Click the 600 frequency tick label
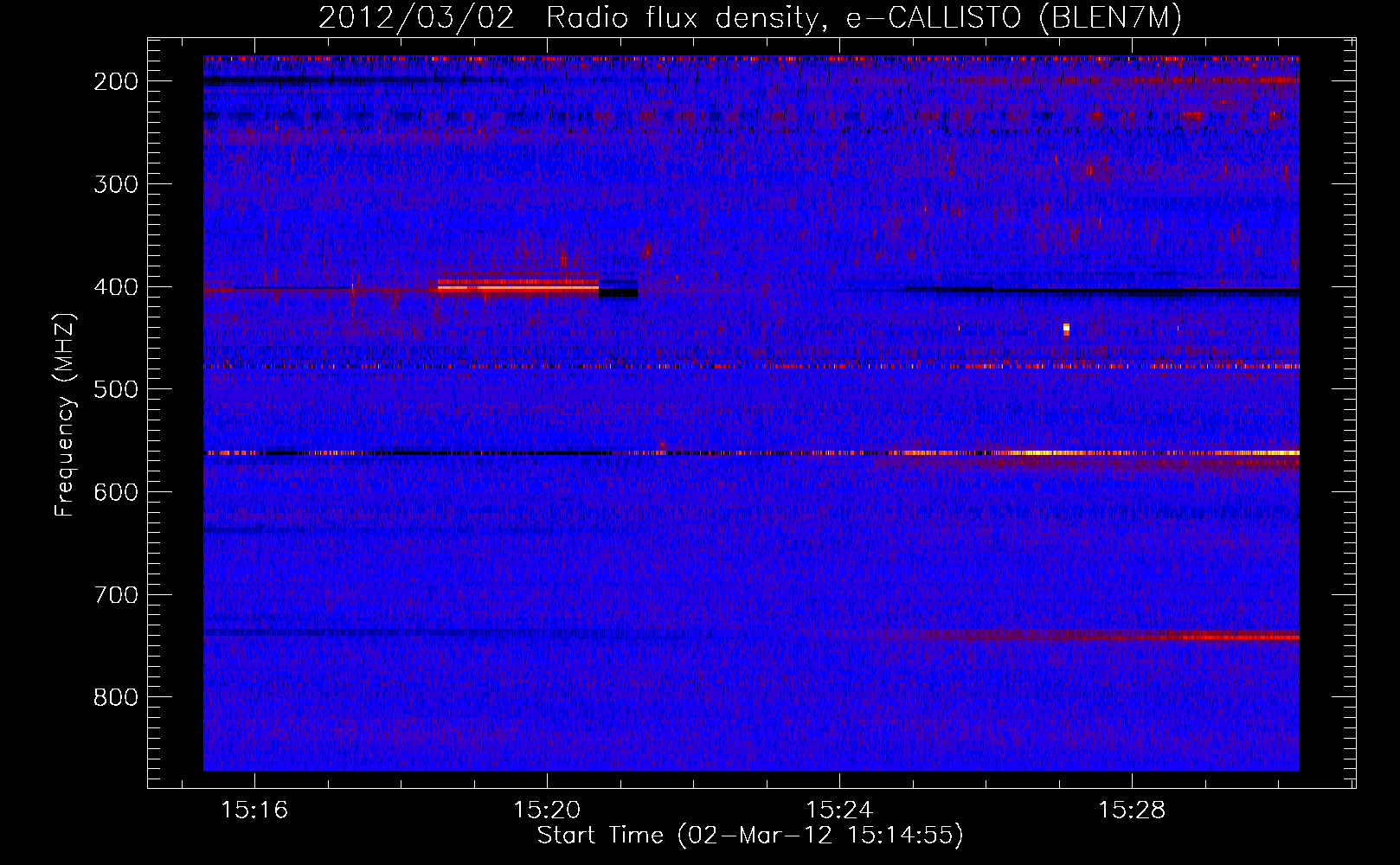 click(116, 492)
